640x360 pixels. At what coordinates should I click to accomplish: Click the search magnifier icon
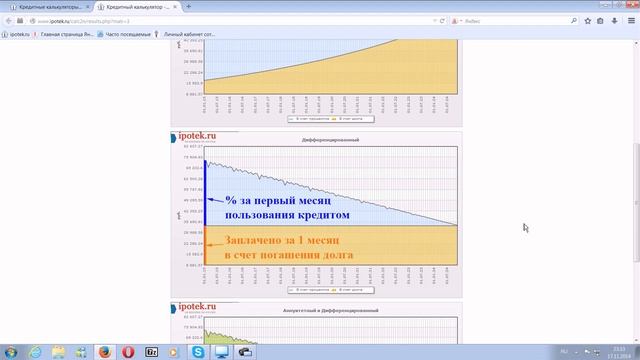pyautogui.click(x=573, y=21)
